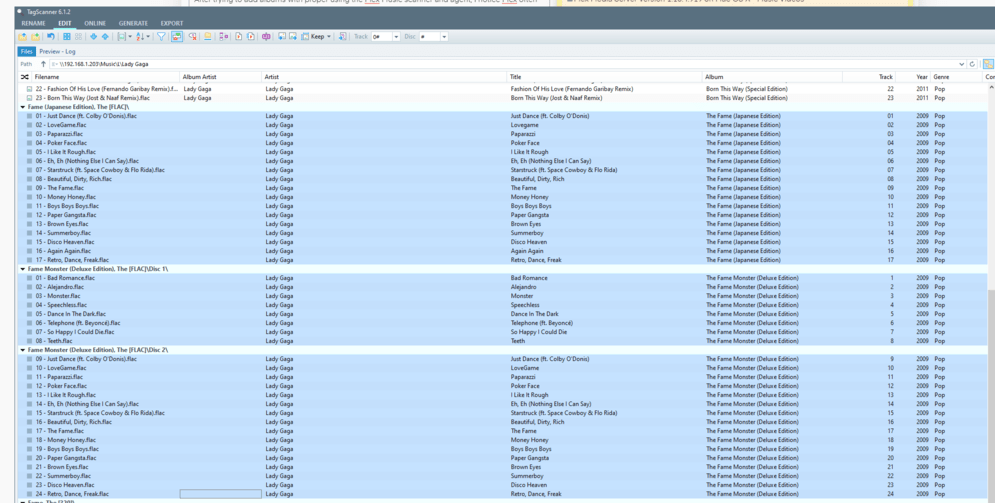Click the refresh icon beside path
Viewport: 995px width, 503px height.
972,64
